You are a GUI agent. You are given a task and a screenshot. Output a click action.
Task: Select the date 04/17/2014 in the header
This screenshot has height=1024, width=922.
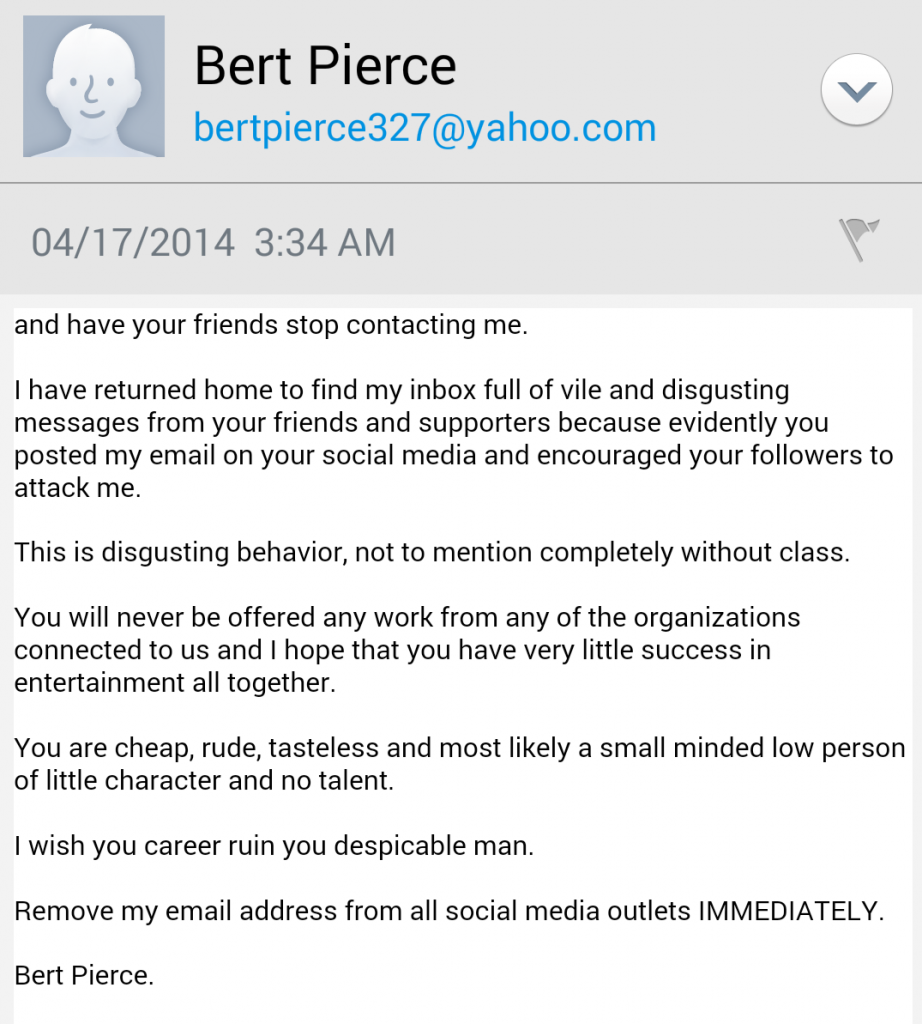133,242
